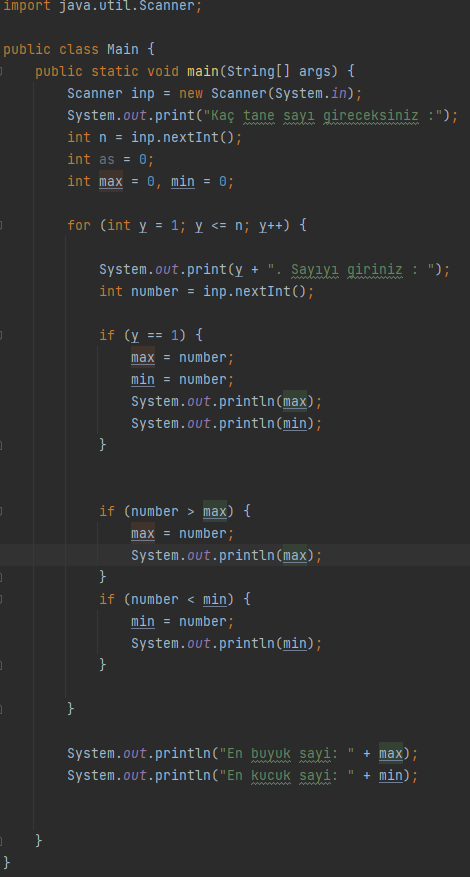Collapse the main method using its gutter fold marker
This screenshot has width=470, height=877.
pyautogui.click(x=1, y=72)
